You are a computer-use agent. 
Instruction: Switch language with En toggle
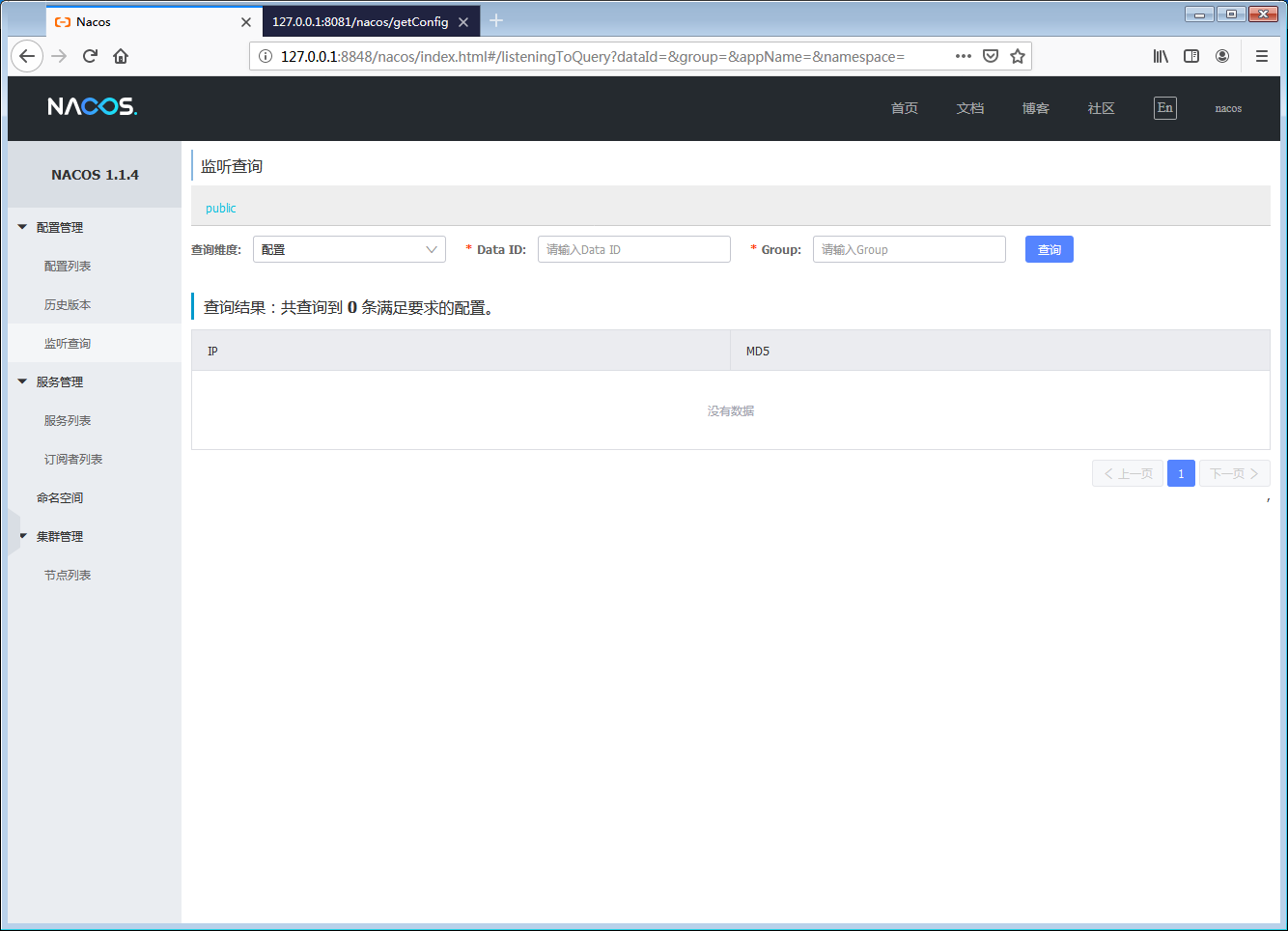(x=1165, y=108)
